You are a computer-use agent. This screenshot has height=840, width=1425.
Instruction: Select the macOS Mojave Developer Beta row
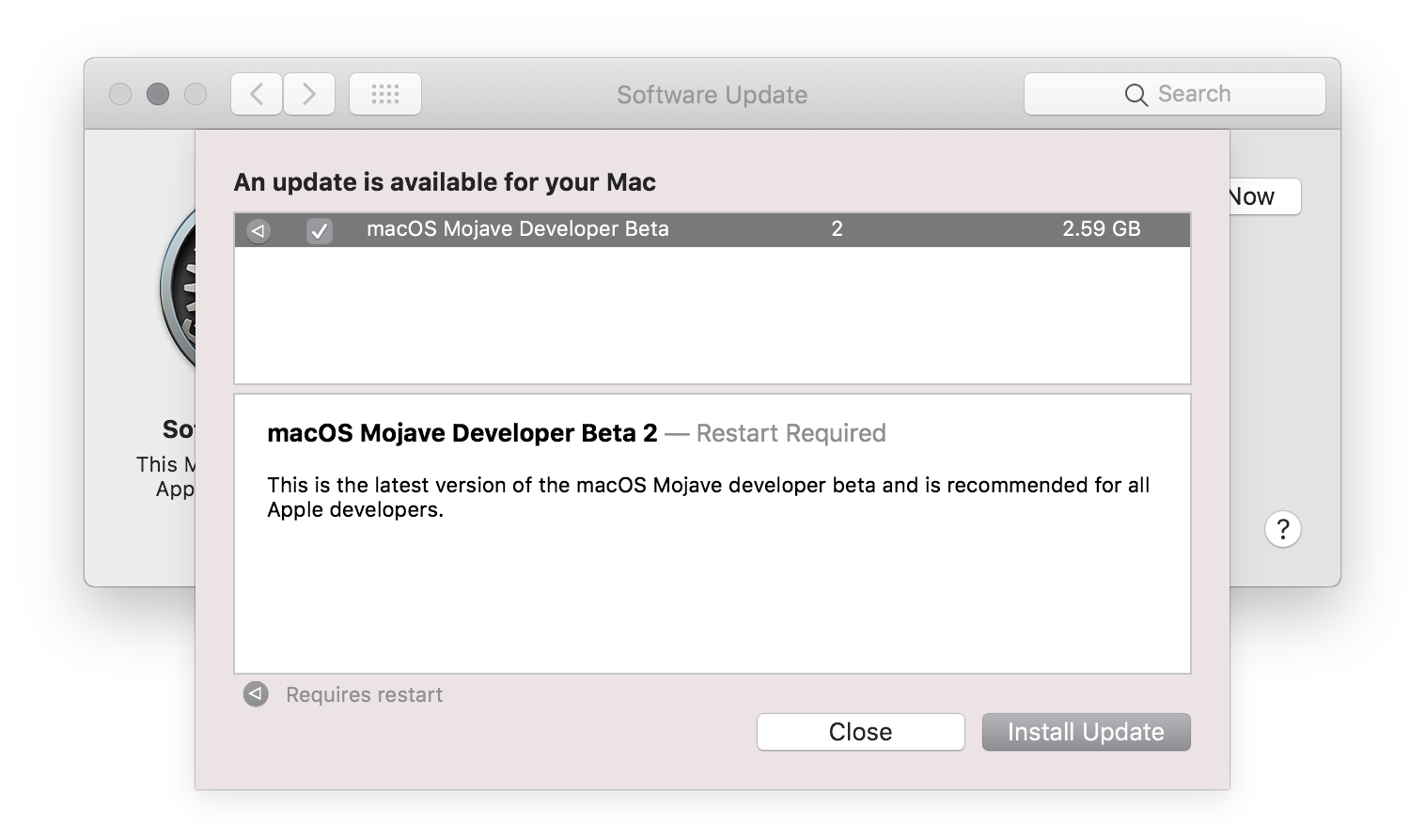[x=712, y=229]
